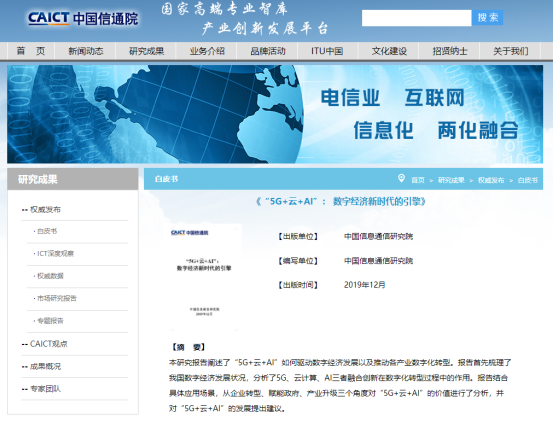Open the 研究成果 menu item

(146, 51)
